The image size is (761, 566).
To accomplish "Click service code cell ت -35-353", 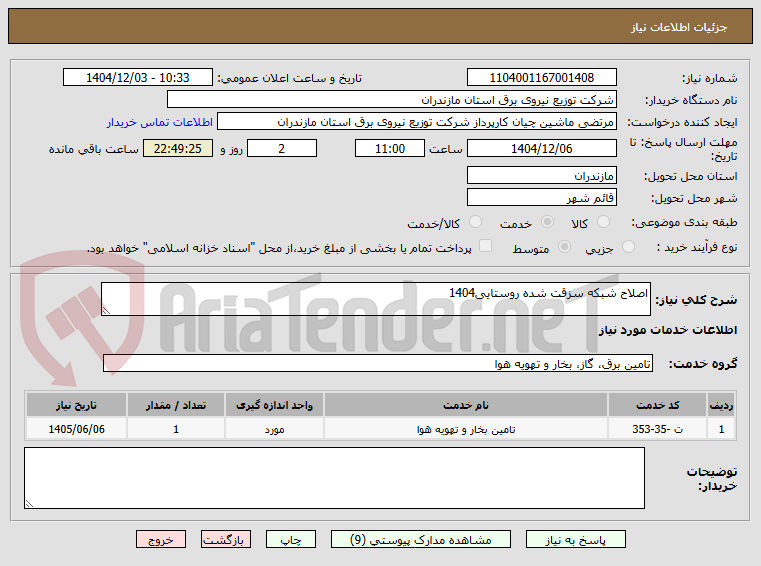I will click(657, 429).
